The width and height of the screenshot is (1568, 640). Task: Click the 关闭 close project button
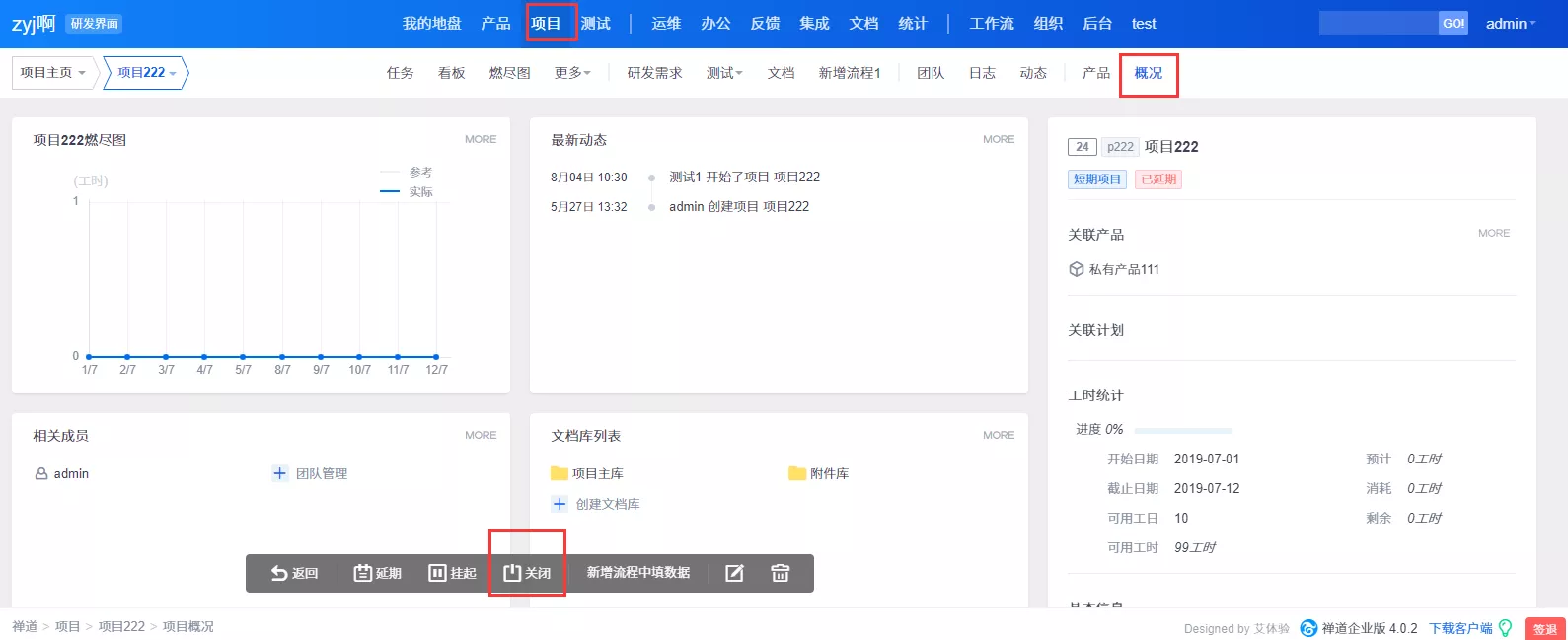[527, 573]
